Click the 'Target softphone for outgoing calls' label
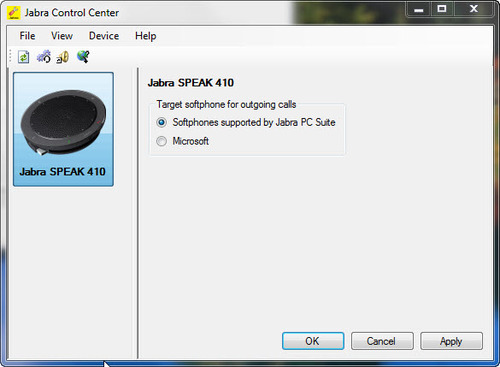The width and height of the screenshot is (500, 367). 226,104
